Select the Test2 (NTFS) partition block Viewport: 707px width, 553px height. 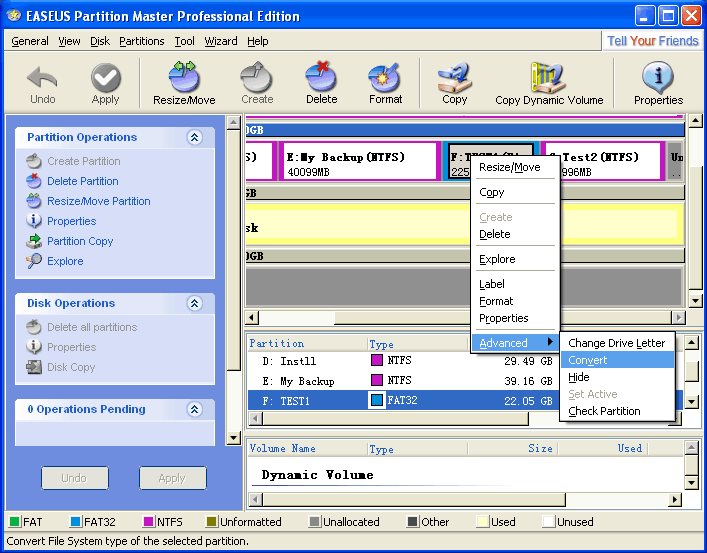coord(601,161)
